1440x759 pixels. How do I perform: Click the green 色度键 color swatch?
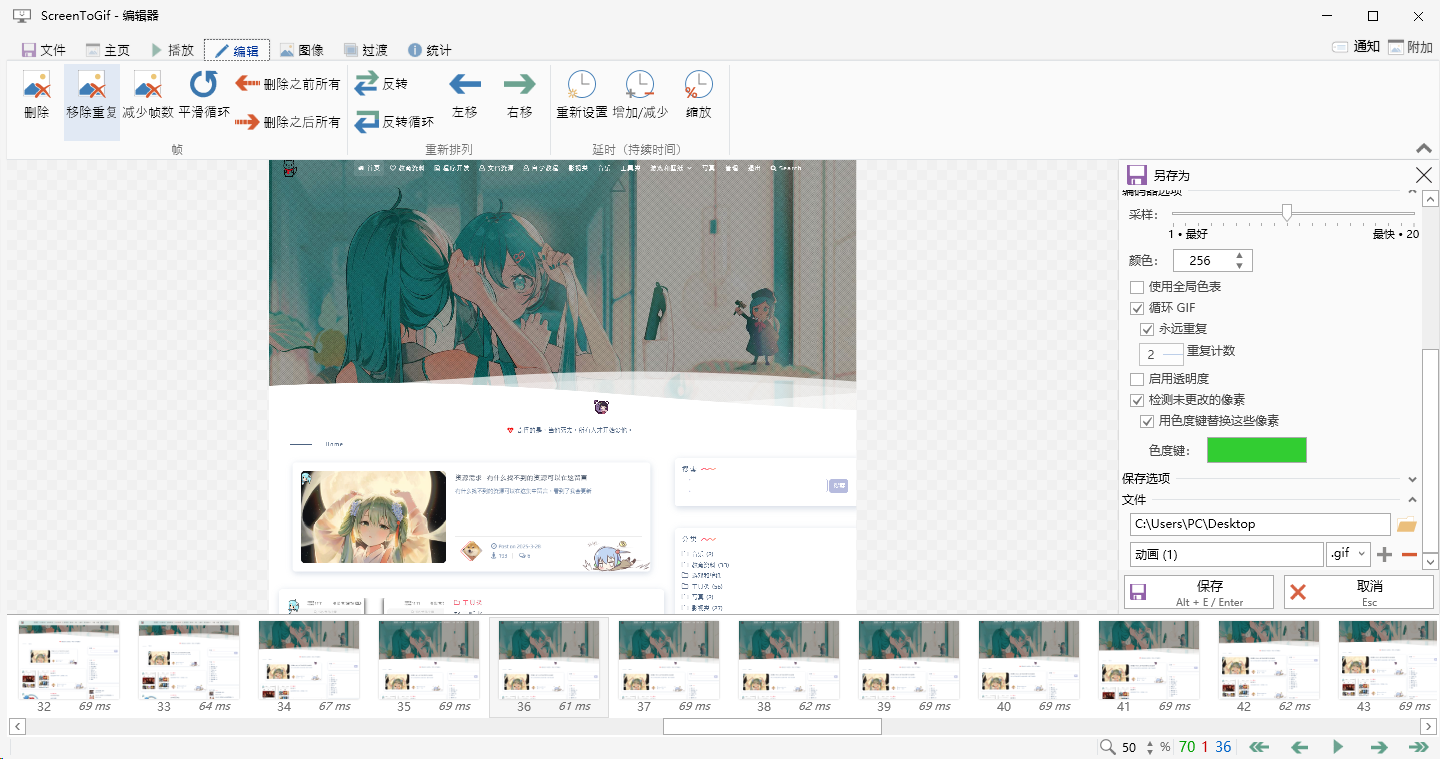[x=1256, y=450]
